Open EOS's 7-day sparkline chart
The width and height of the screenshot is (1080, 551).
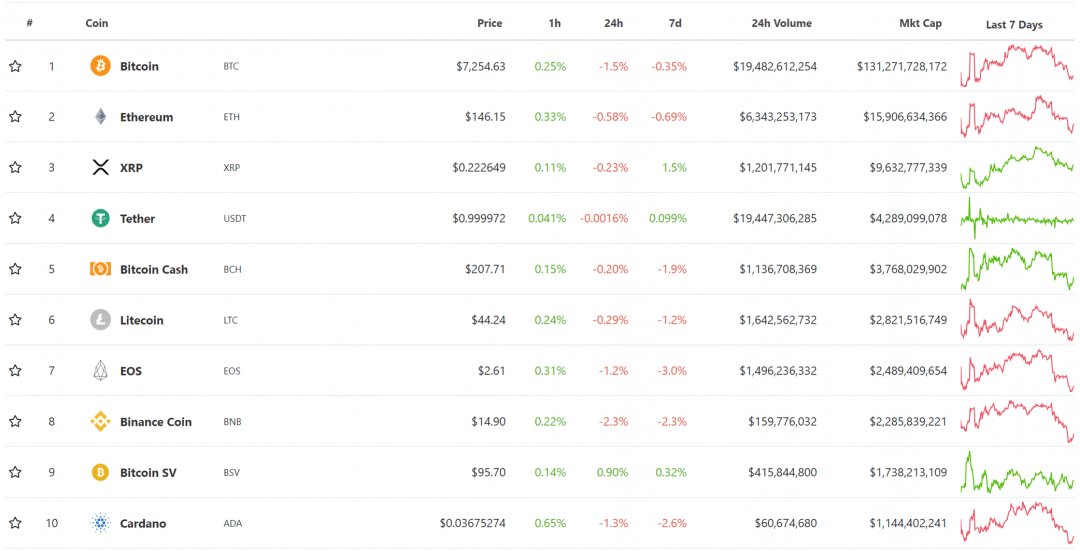click(1017, 371)
